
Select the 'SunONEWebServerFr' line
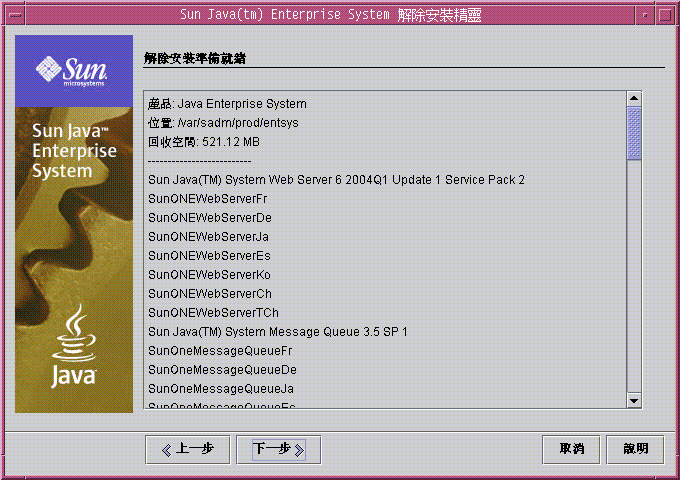coord(207,199)
